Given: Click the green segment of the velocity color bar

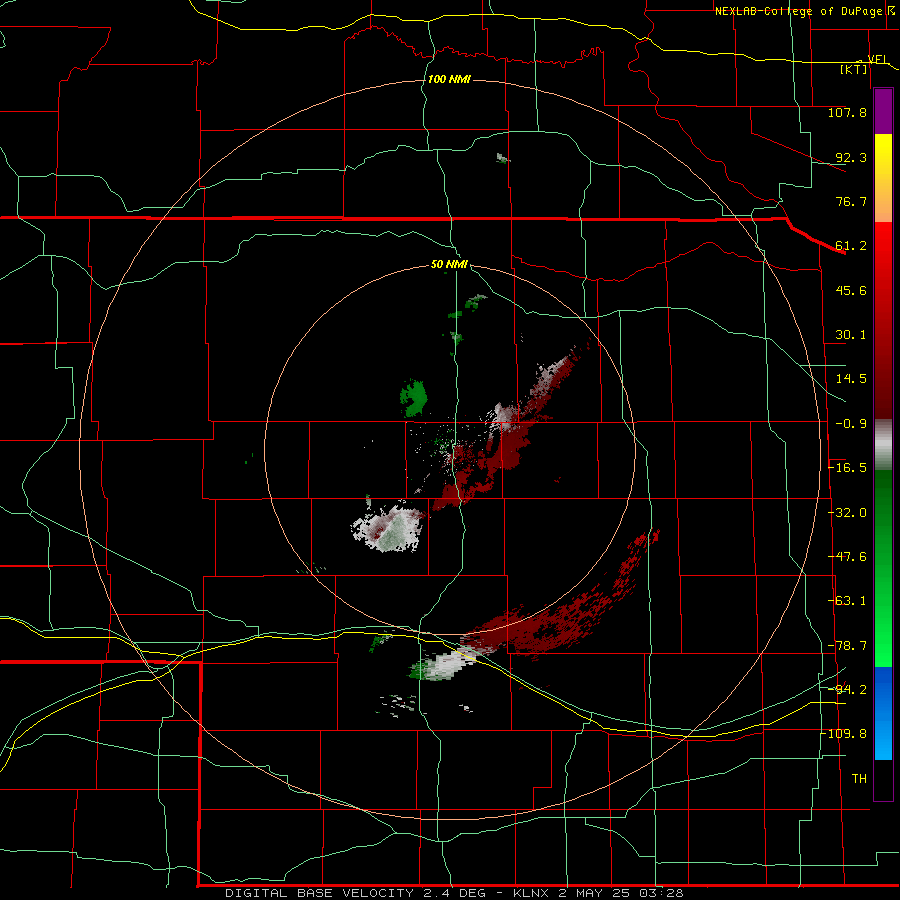Looking at the screenshot, I should tap(883, 568).
